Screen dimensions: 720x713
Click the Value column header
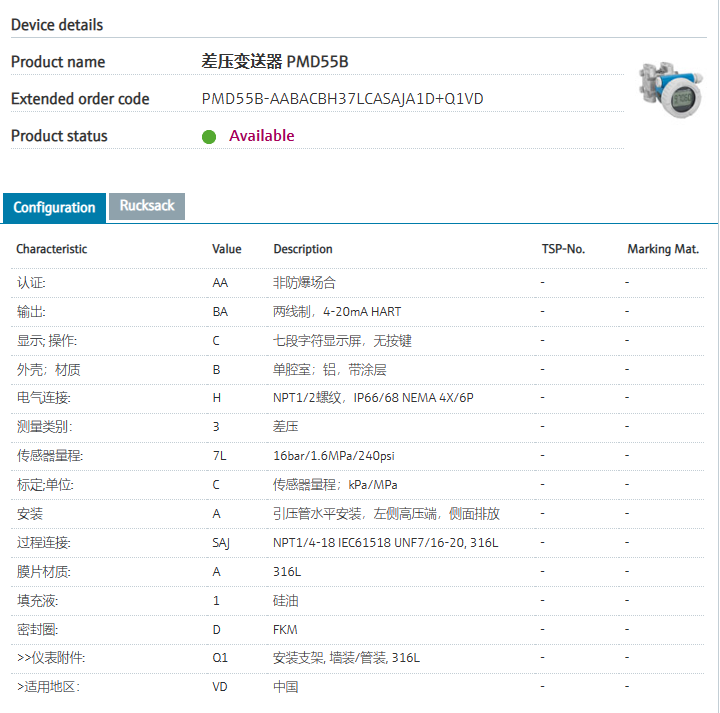(227, 249)
